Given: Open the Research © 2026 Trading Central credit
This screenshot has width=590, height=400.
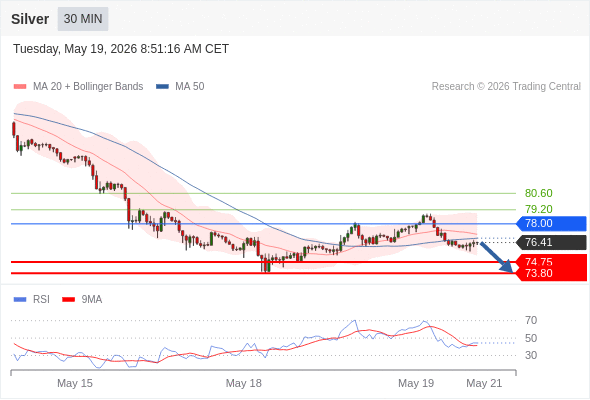Looking at the screenshot, I should 506,87.
